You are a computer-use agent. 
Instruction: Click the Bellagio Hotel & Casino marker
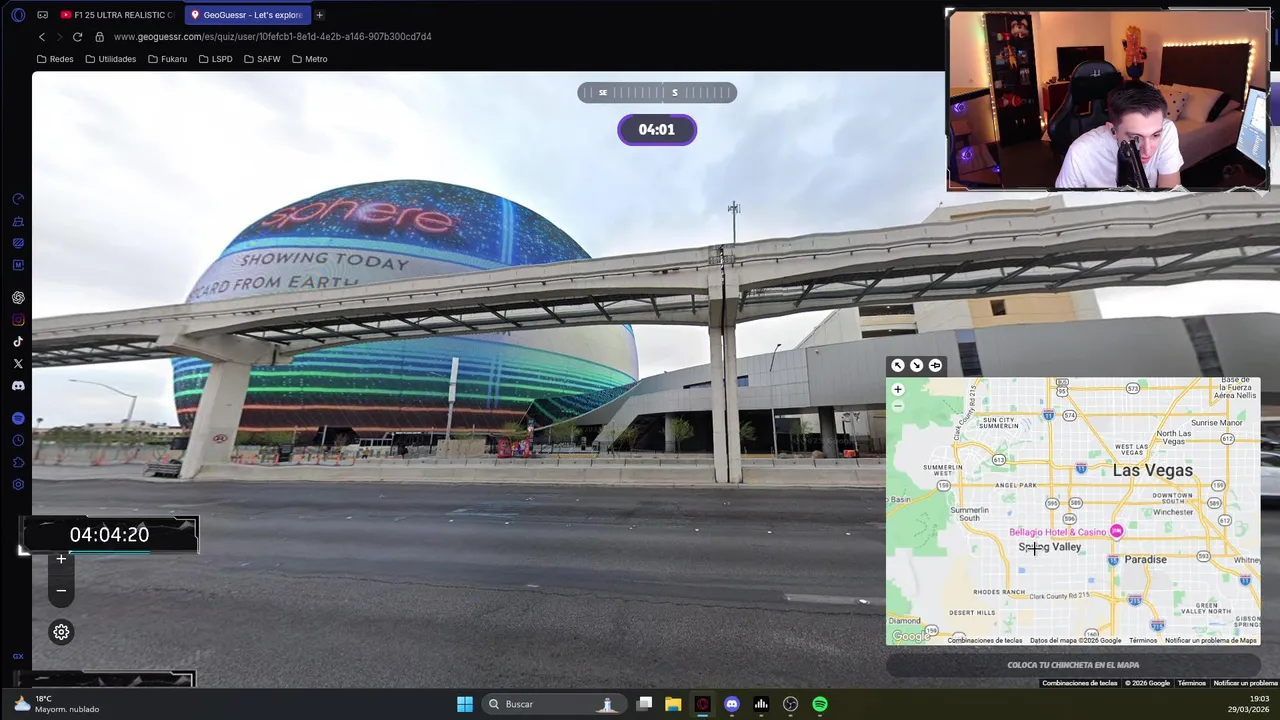(1117, 531)
